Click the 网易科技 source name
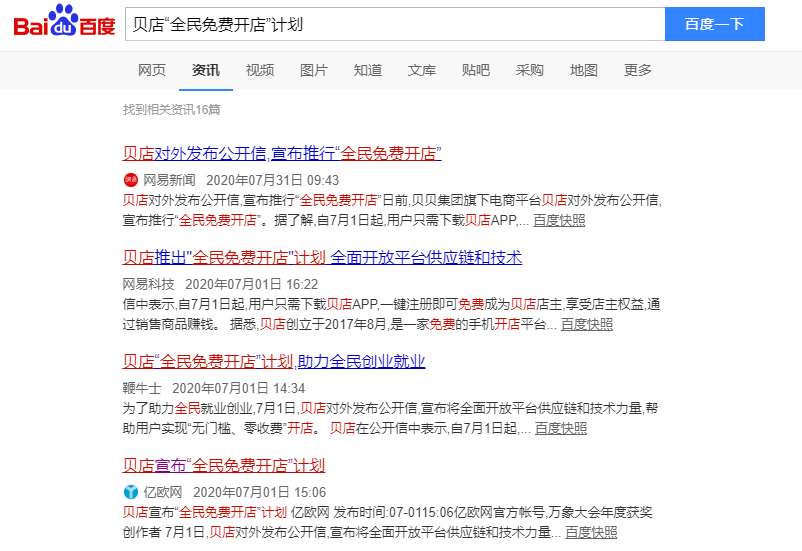The image size is (802, 551). [148, 284]
